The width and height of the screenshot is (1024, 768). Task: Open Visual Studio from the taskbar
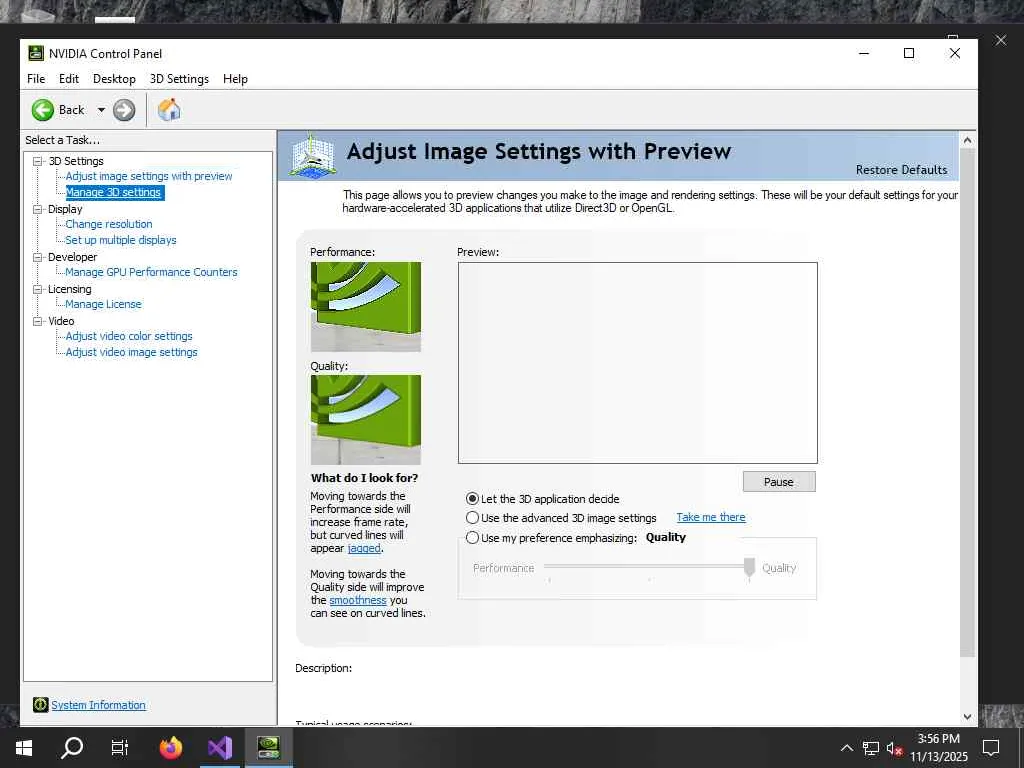pyautogui.click(x=220, y=748)
